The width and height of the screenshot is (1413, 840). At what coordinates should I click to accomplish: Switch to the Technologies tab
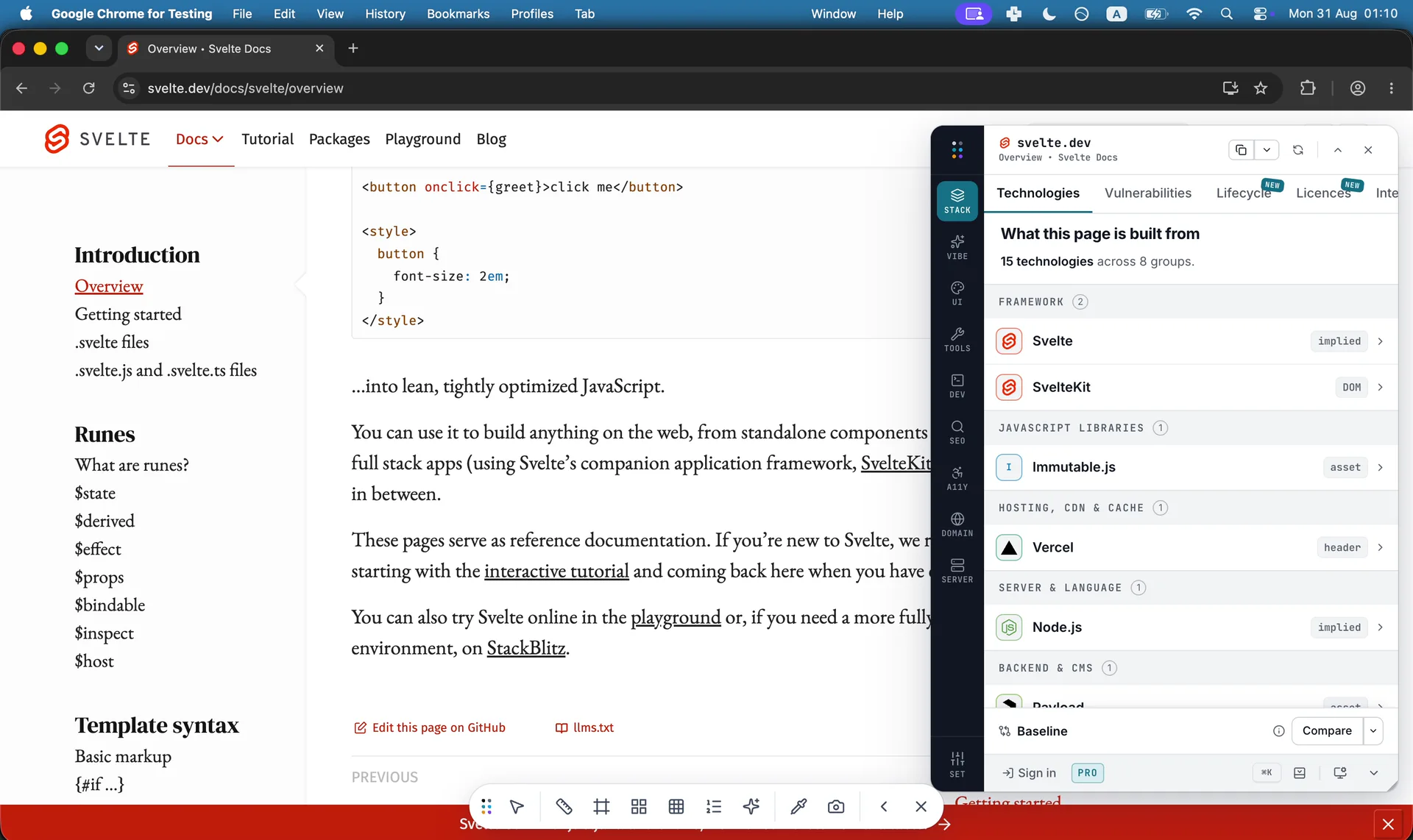pyautogui.click(x=1038, y=193)
